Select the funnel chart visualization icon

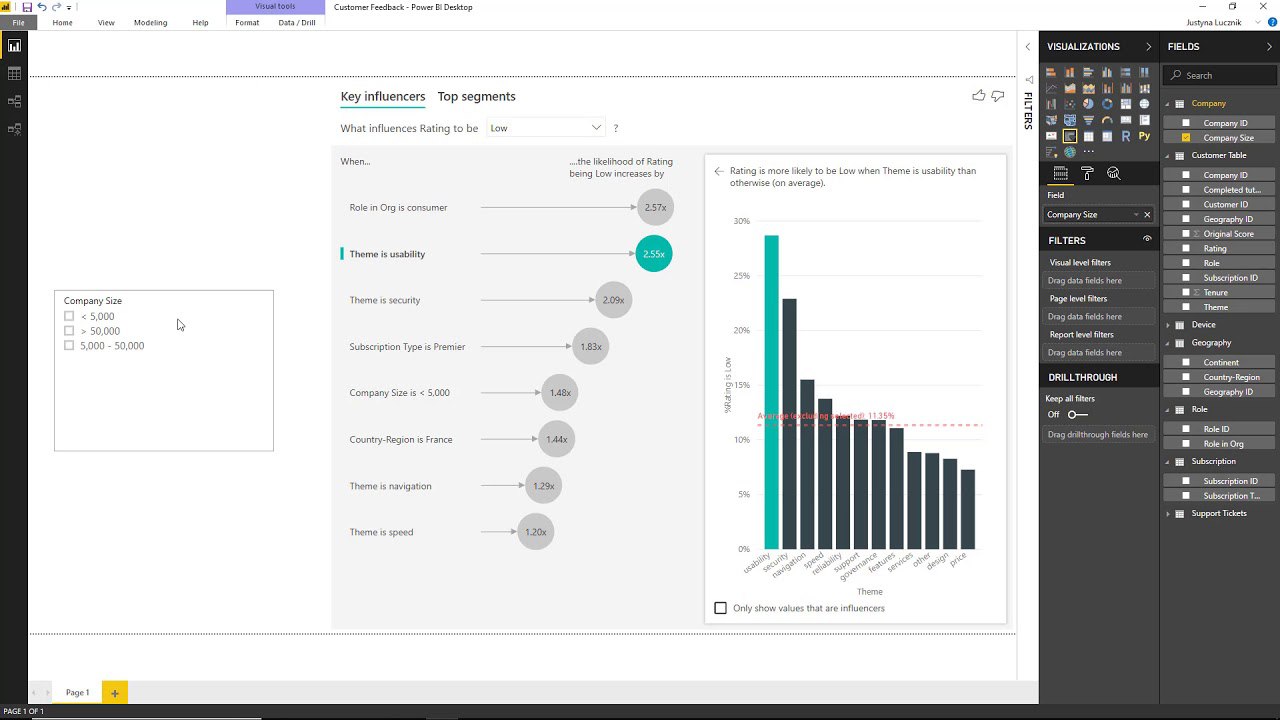coord(1088,120)
